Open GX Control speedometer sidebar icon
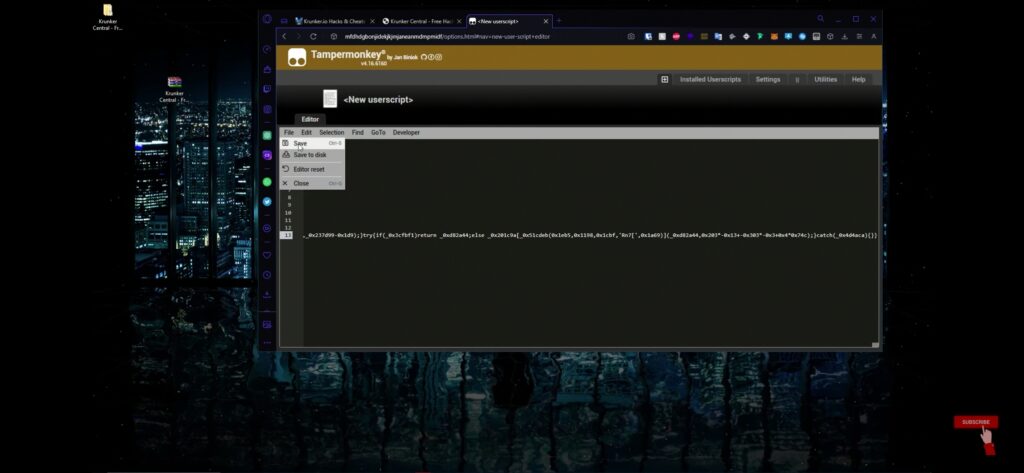Image resolution: width=1024 pixels, height=473 pixels. coord(267,50)
